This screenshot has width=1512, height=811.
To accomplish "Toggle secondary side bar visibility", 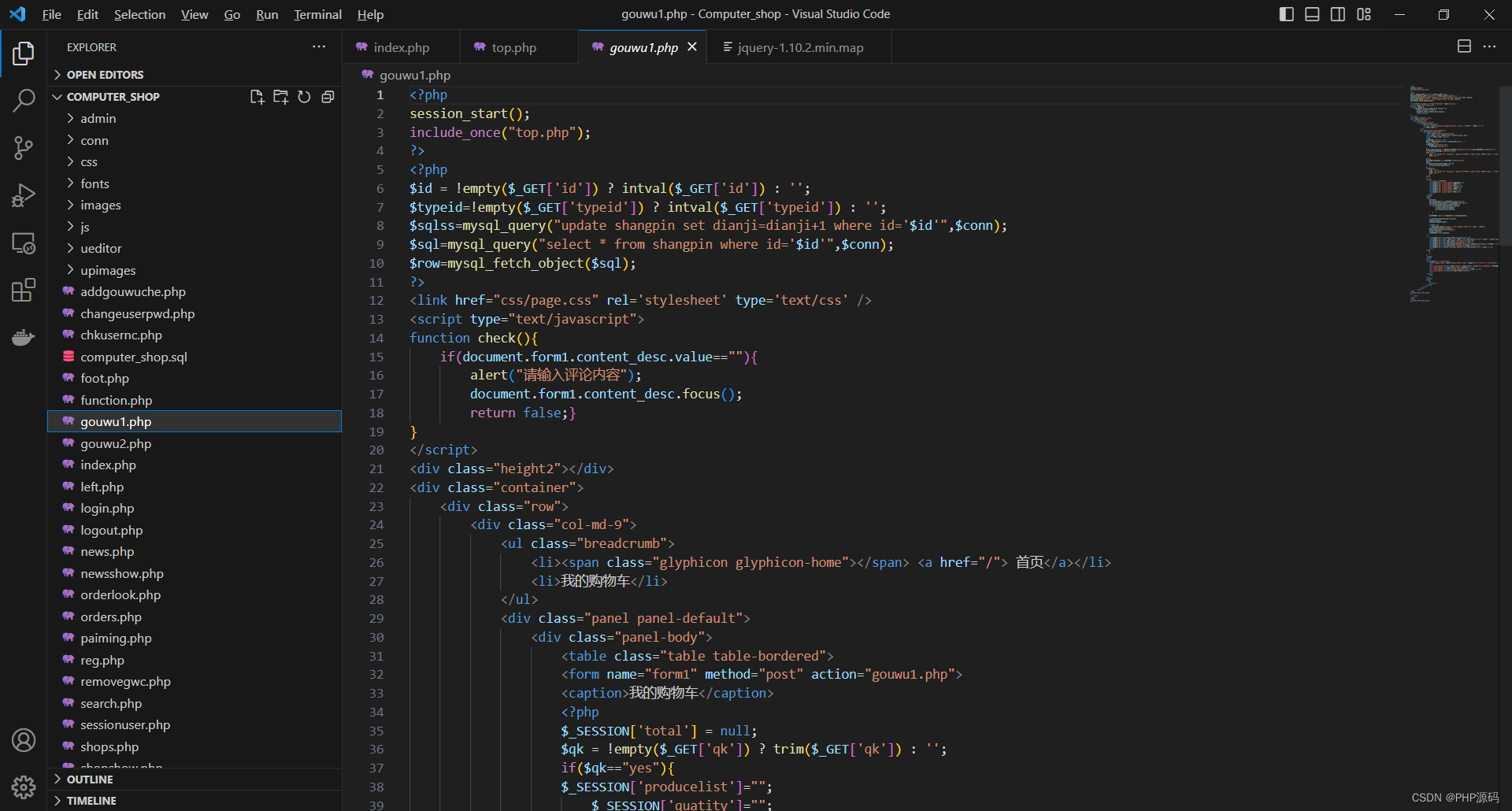I will click(x=1338, y=14).
